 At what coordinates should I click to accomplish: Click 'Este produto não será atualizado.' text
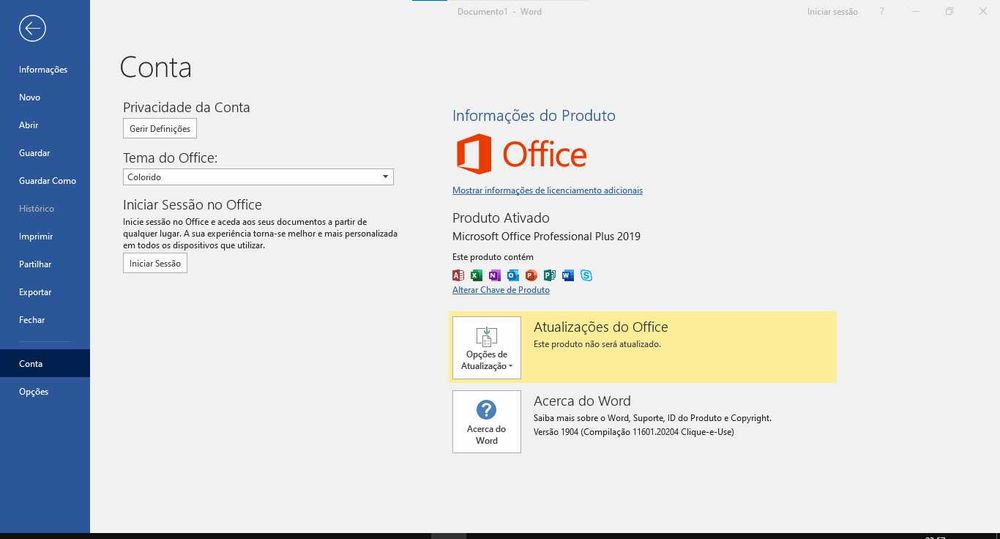pyautogui.click(x=597, y=344)
